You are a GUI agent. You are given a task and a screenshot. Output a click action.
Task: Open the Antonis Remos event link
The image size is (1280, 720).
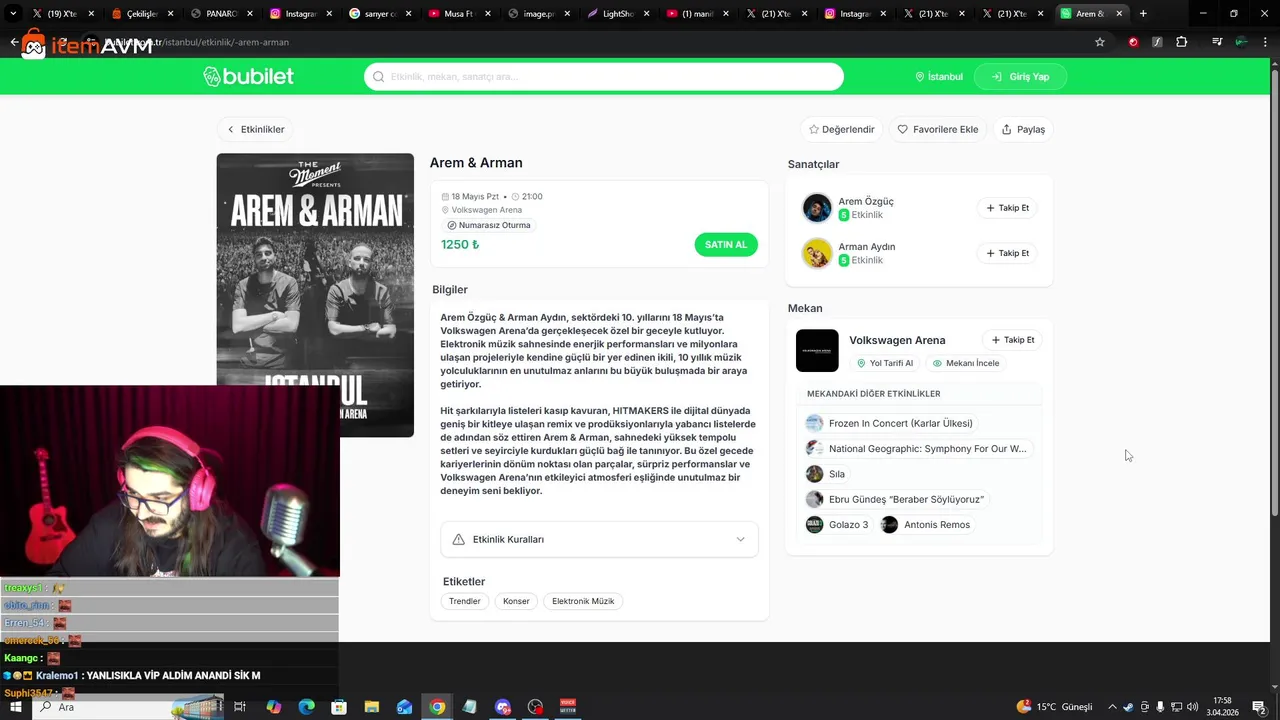[926, 525]
